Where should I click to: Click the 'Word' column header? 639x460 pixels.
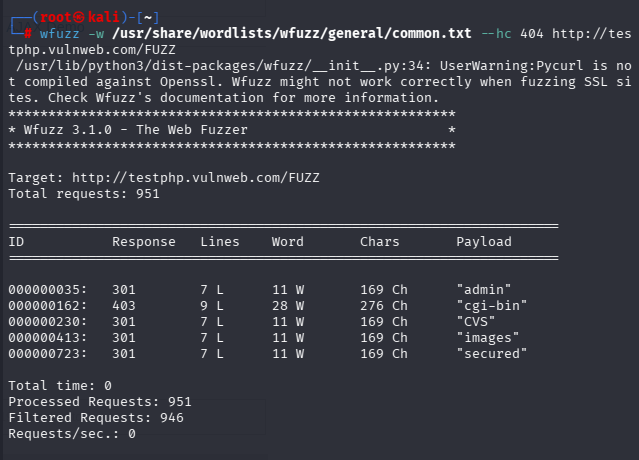(288, 242)
